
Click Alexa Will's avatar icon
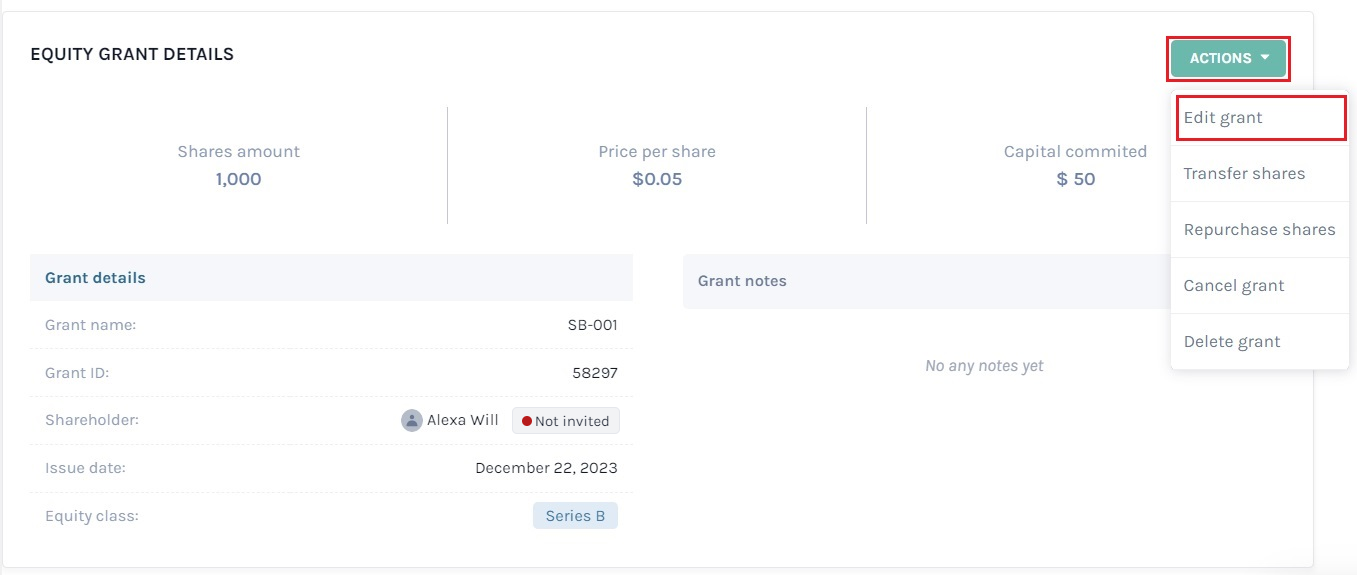pyautogui.click(x=411, y=421)
